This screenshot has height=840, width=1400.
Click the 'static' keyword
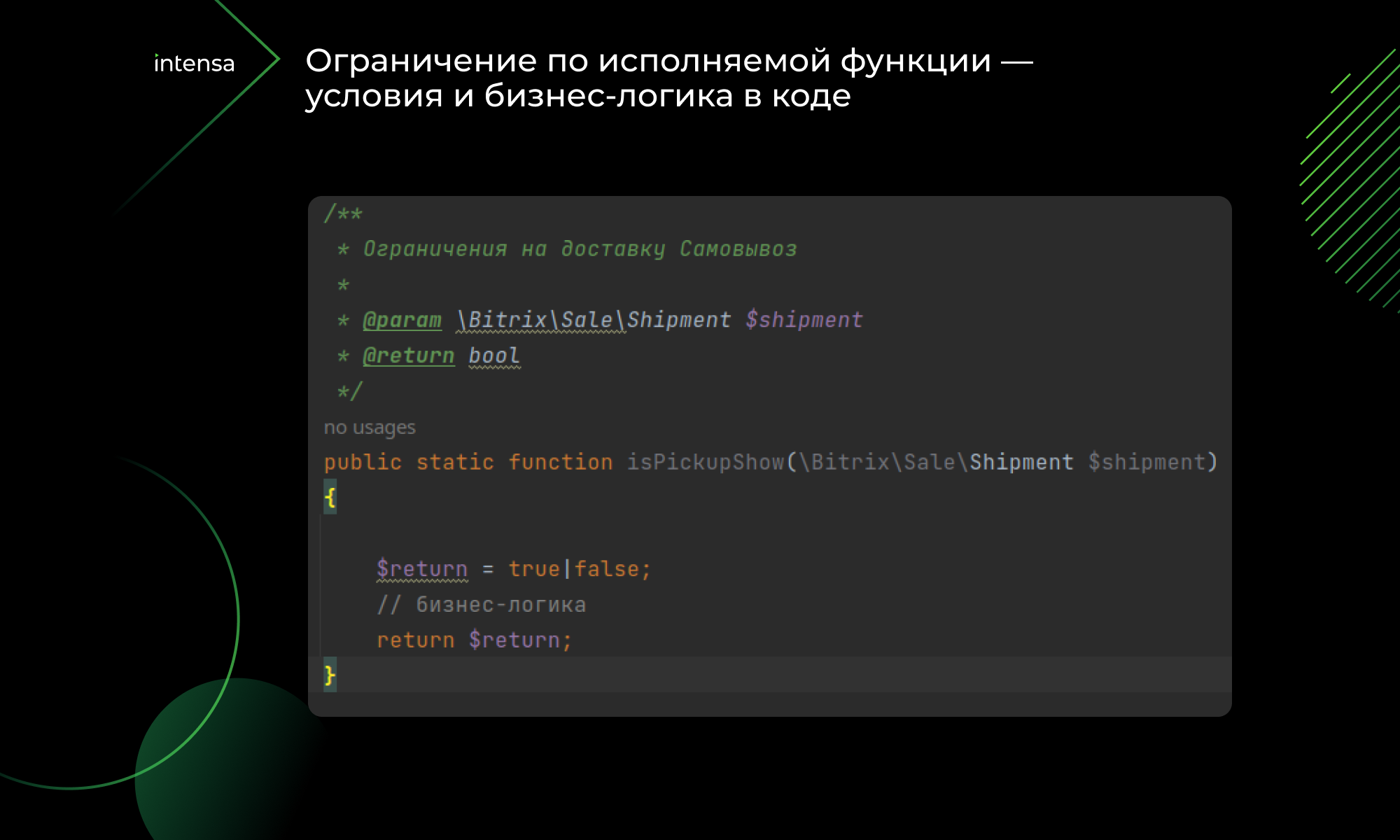[455, 462]
